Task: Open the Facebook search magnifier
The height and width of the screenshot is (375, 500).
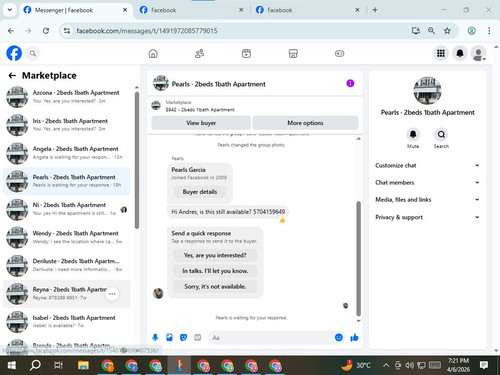Action: [33, 53]
